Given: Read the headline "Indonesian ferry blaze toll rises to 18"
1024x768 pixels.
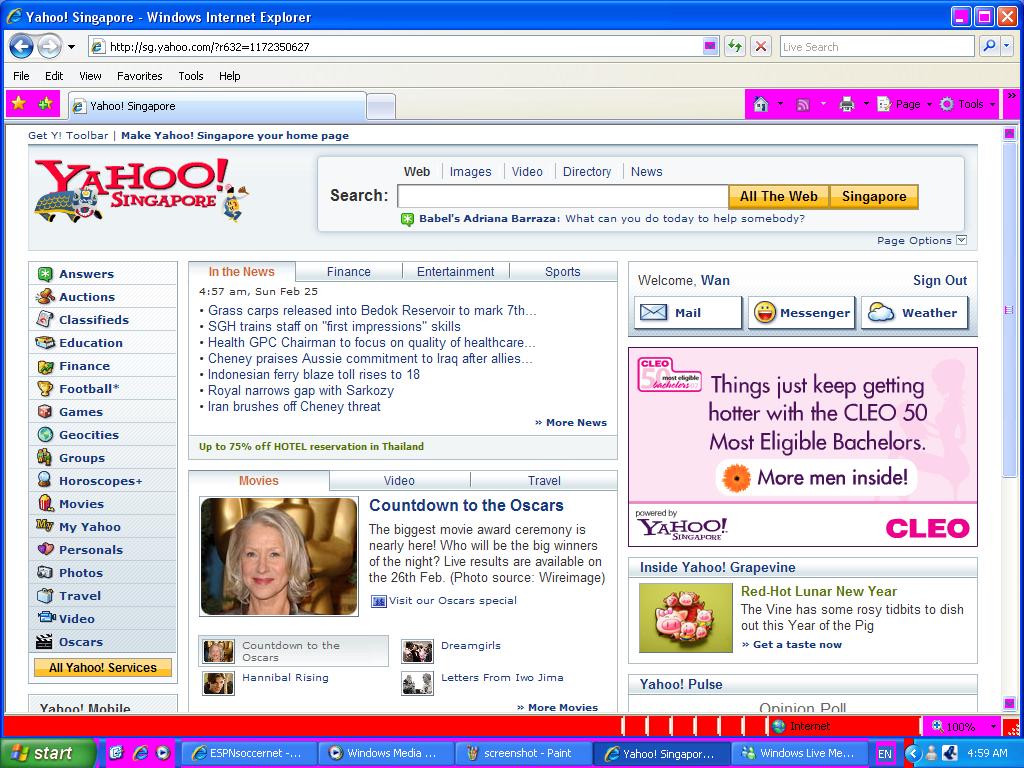Looking at the screenshot, I should (x=313, y=375).
